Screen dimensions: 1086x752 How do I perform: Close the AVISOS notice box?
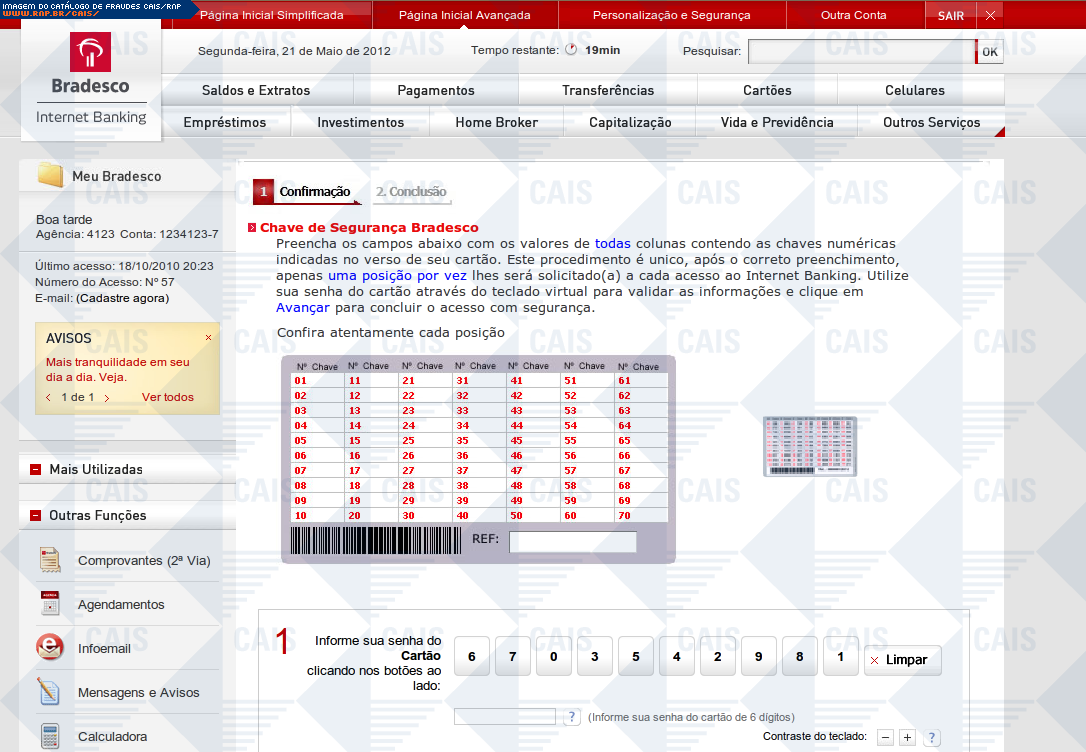(208, 338)
